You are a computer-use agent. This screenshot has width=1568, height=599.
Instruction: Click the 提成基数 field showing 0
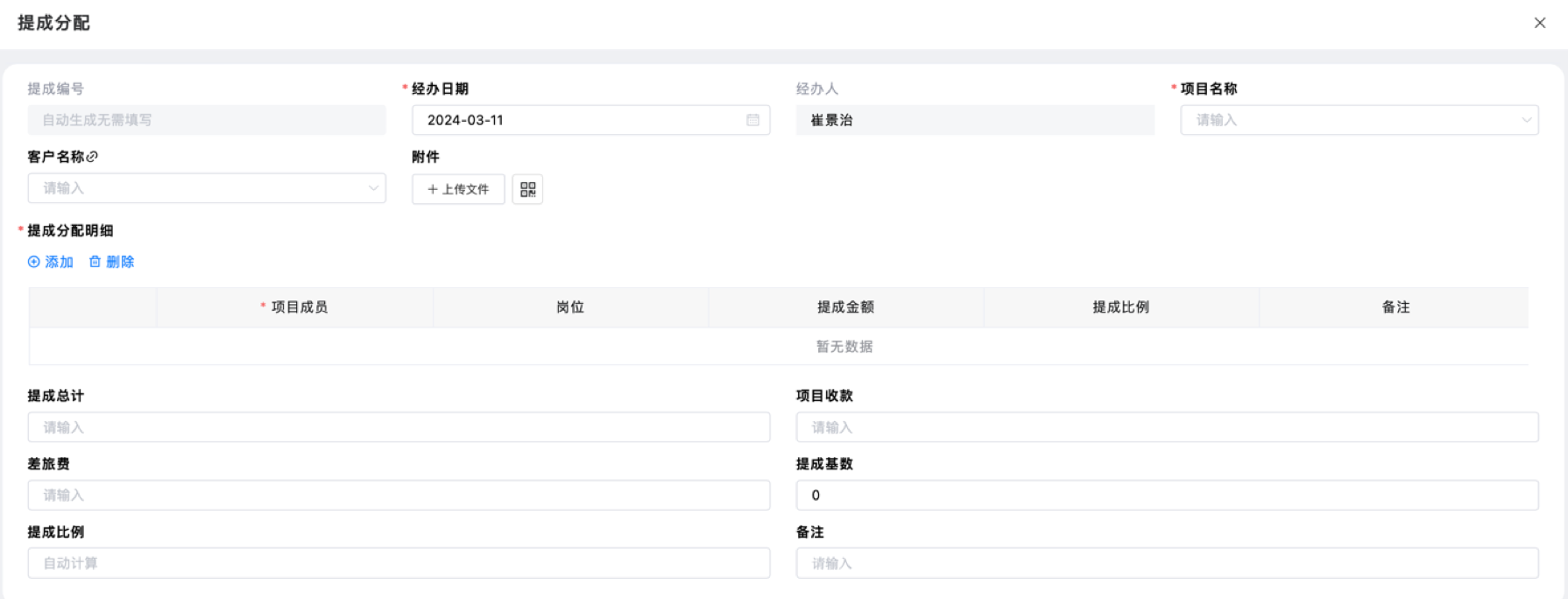click(1167, 495)
